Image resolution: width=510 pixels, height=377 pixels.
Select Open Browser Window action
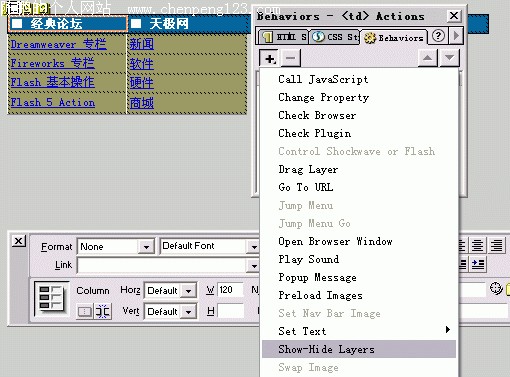click(x=359, y=241)
